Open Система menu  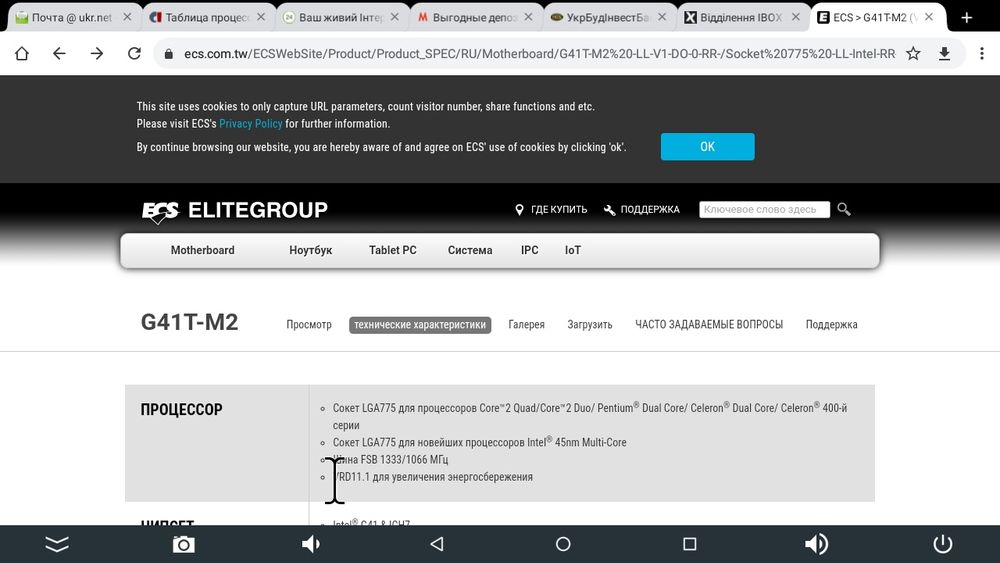470,250
